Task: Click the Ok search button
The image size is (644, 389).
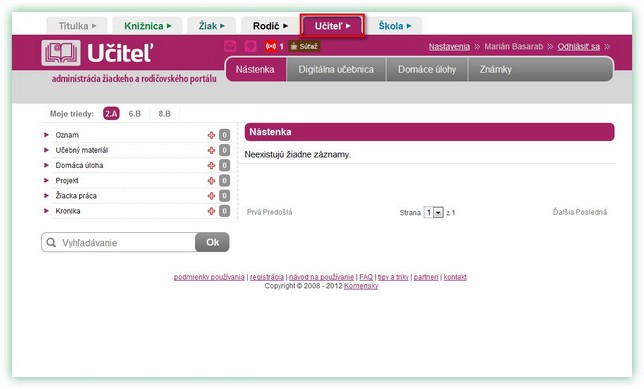Action: pyautogui.click(x=212, y=242)
